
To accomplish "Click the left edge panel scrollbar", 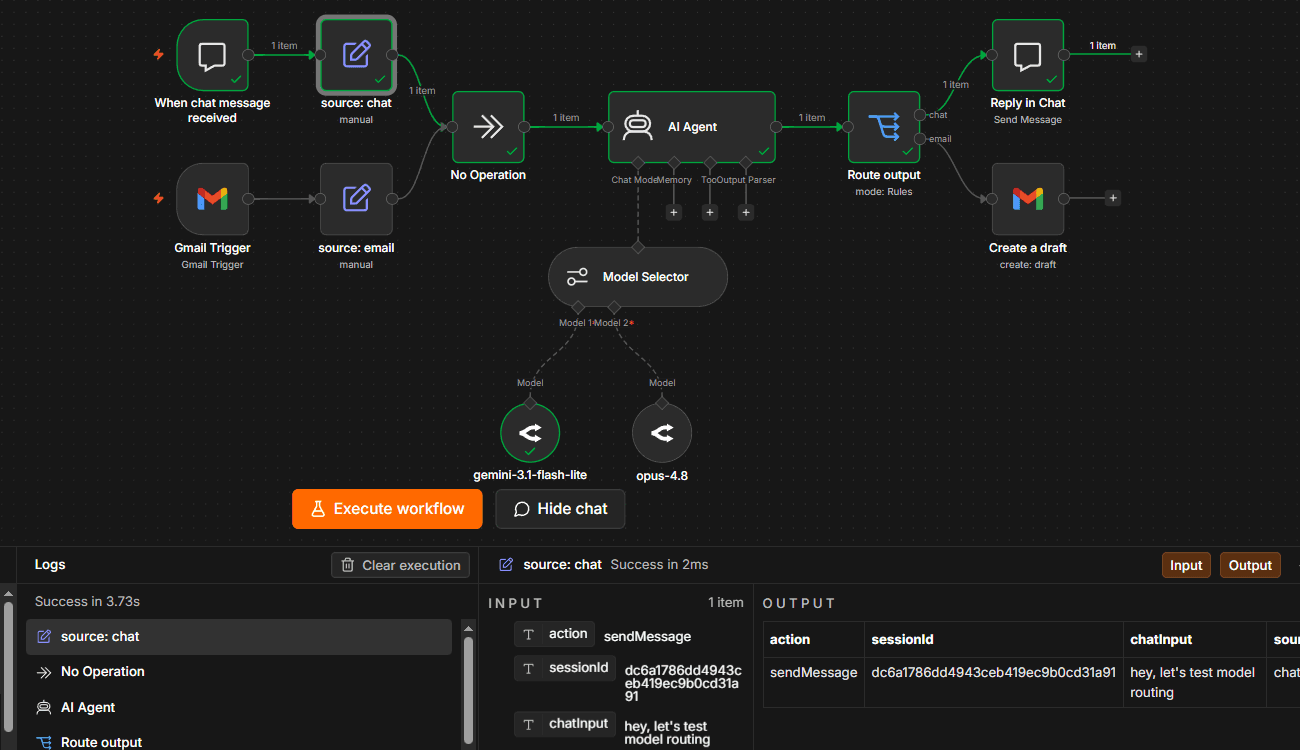I will 8,665.
